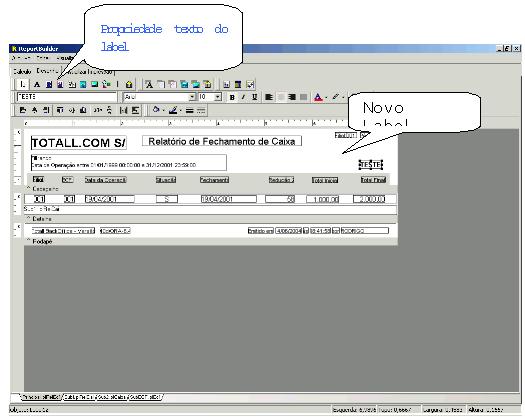Select the System Variable component tool
Viewport: 525px width, 419px height.
pyautogui.click(x=72, y=85)
